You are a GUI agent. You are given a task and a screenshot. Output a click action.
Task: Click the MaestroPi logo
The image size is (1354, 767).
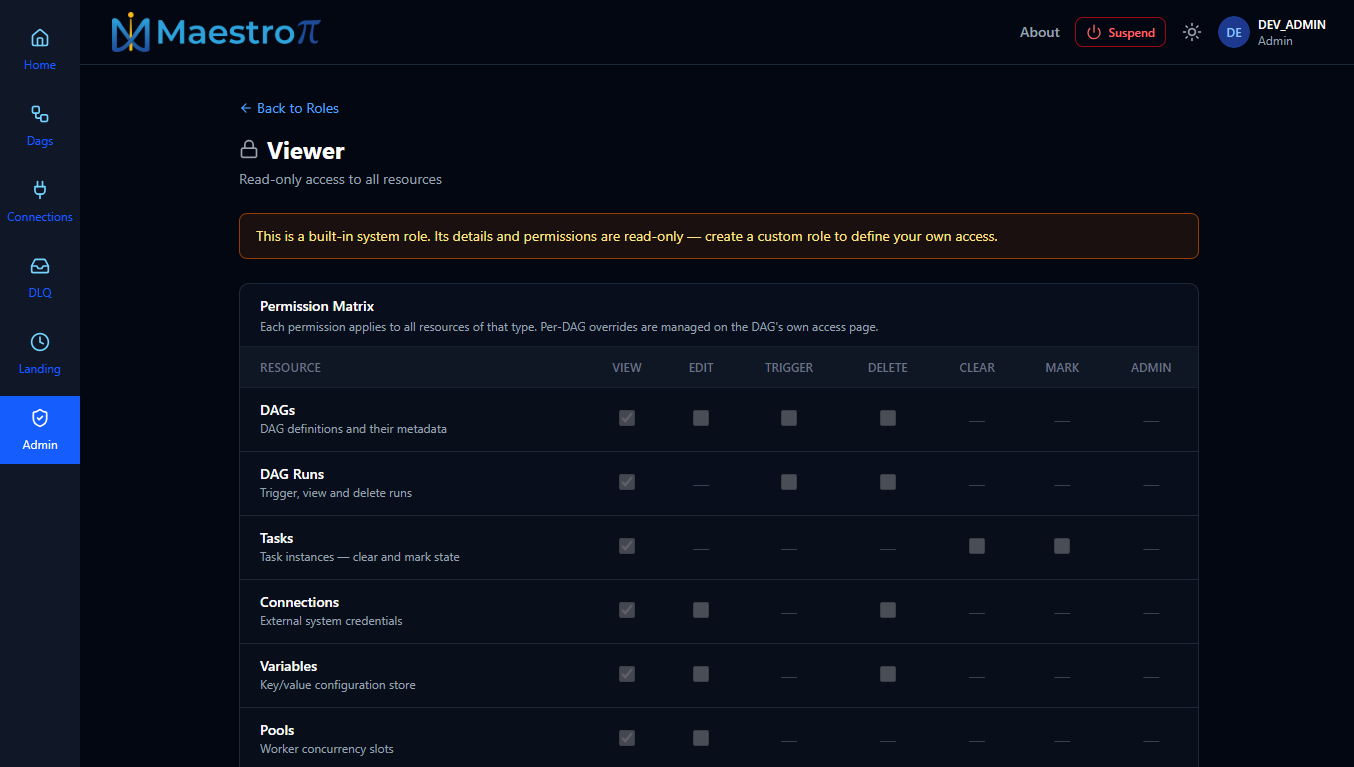click(216, 32)
